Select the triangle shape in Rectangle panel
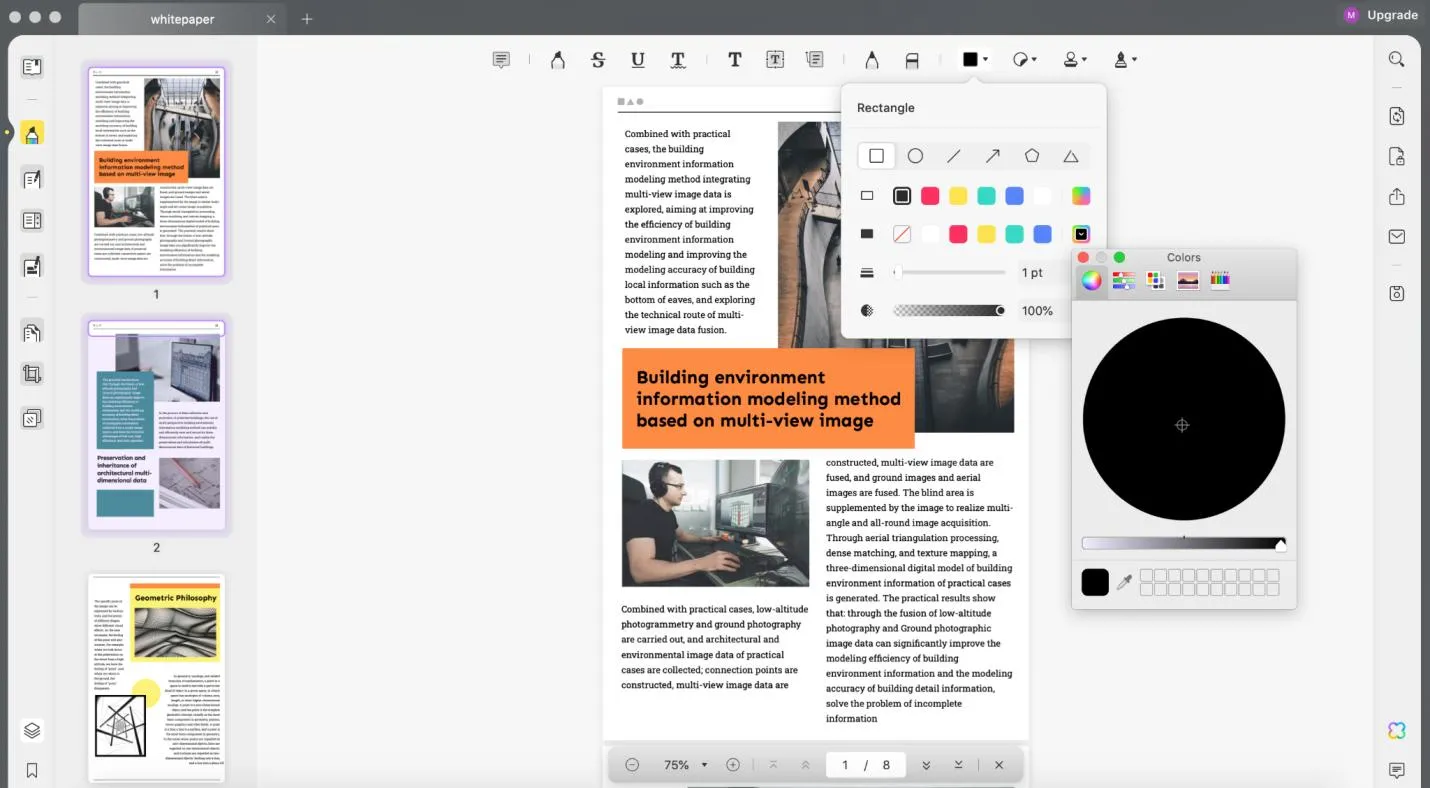This screenshot has width=1430, height=788. 1071,155
